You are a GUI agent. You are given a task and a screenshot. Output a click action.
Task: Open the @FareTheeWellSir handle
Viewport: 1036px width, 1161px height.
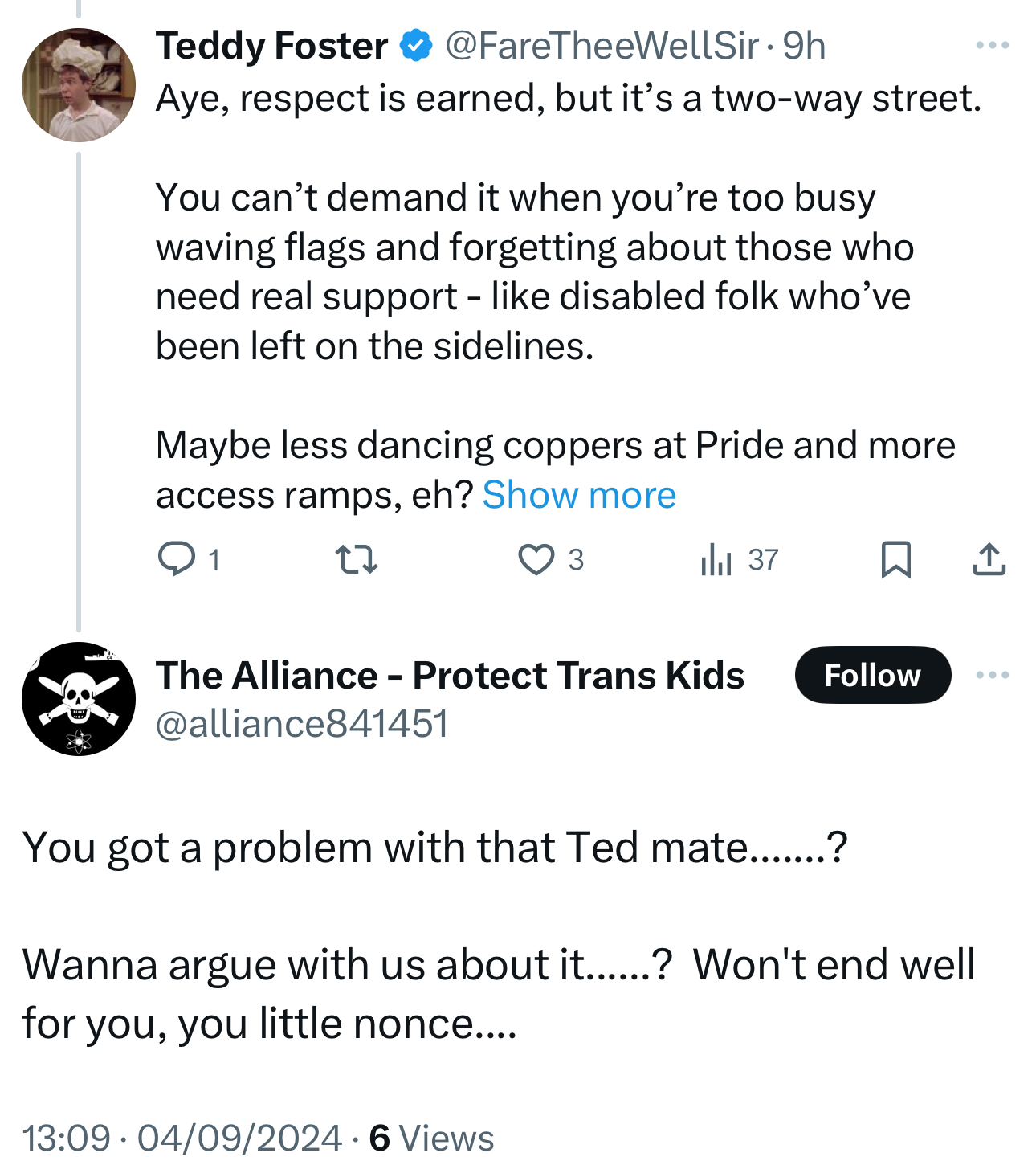point(602,46)
